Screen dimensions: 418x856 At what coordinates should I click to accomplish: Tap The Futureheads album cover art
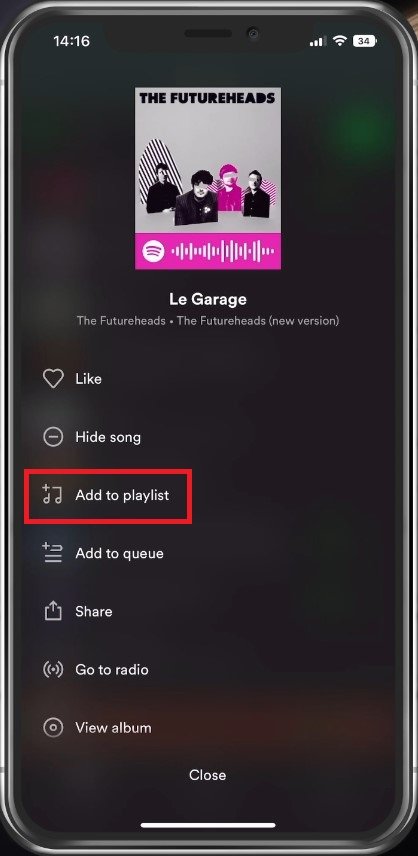pos(208,163)
